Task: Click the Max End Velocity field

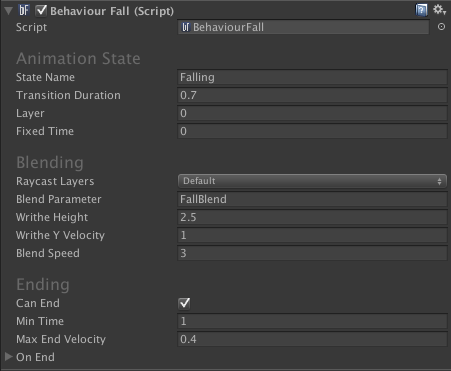Action: coord(312,339)
